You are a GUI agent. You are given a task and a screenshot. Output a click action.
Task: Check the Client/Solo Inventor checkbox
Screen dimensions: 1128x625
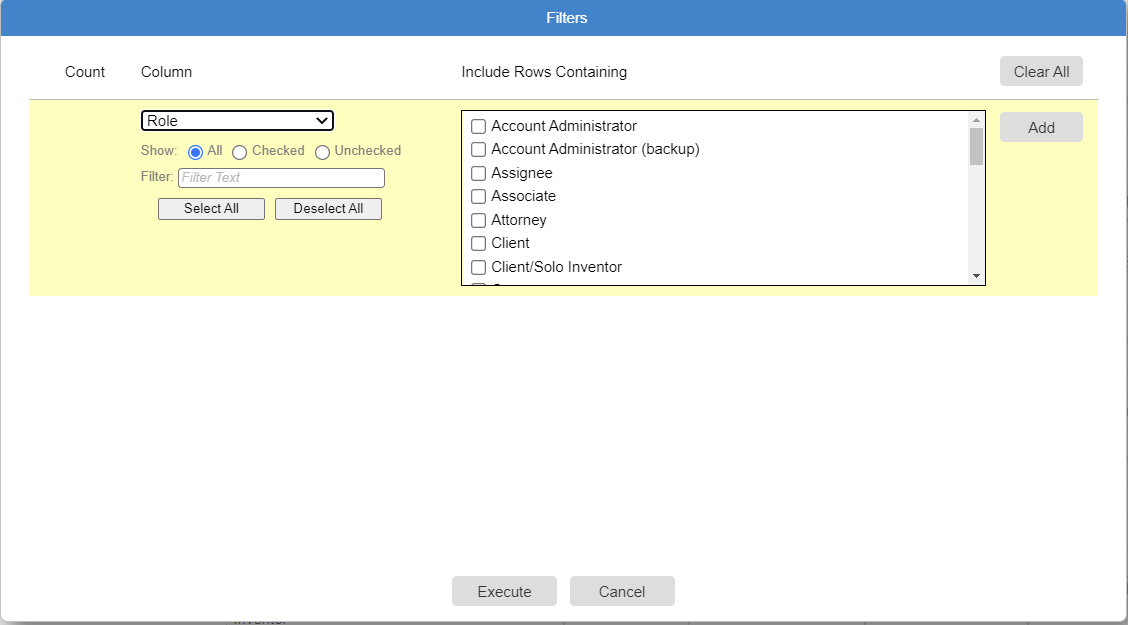(x=478, y=268)
